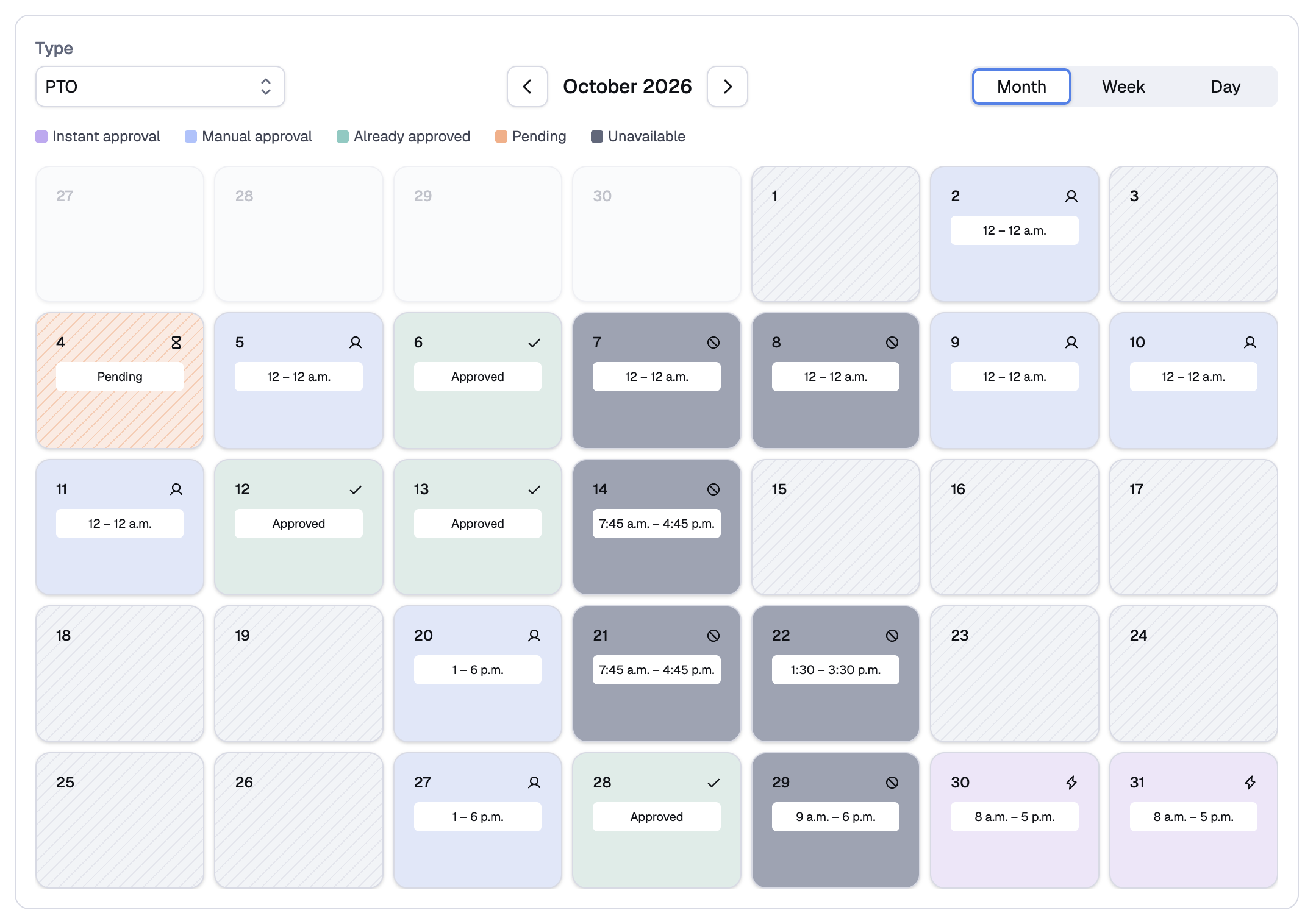Click hourglass pending icon on day 4

click(x=176, y=343)
